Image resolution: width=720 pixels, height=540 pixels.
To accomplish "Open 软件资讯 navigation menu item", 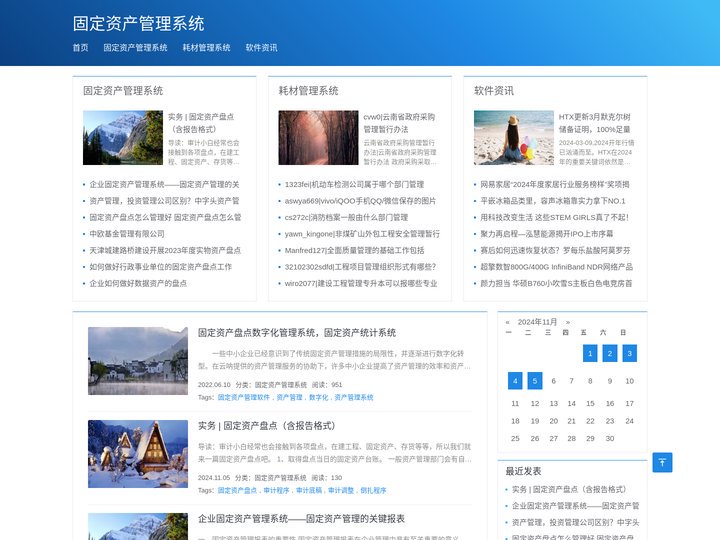I will pyautogui.click(x=261, y=47).
